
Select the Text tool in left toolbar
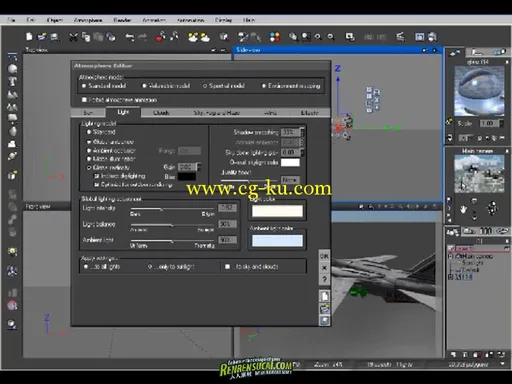click(x=12, y=81)
